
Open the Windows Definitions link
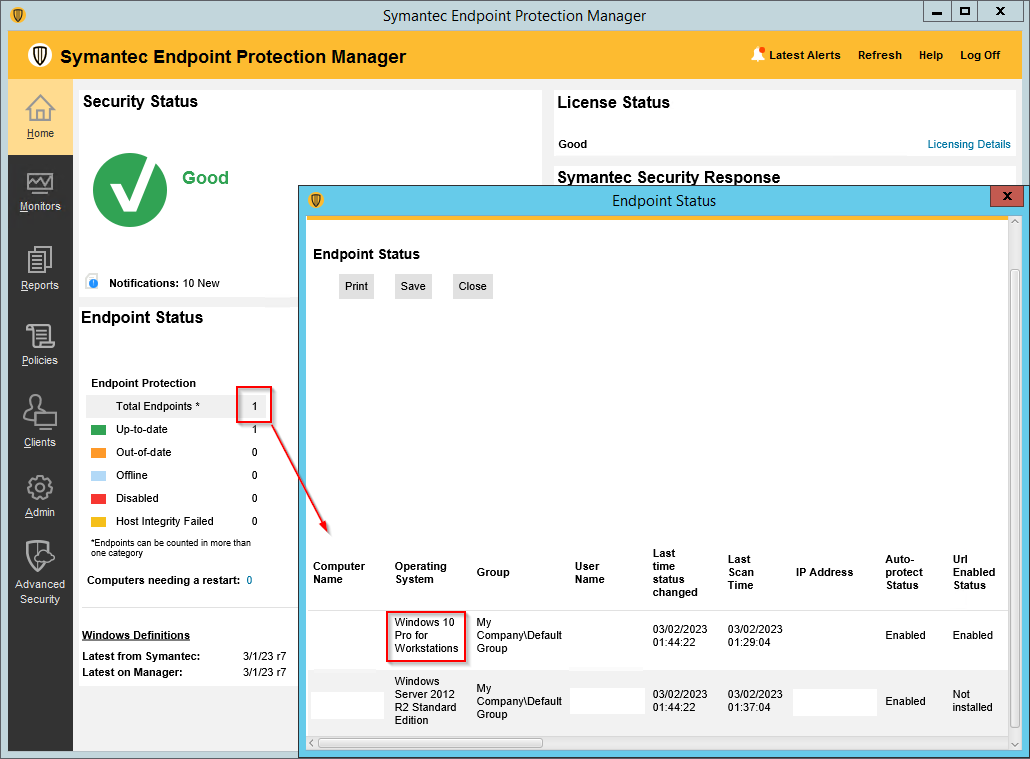tap(136, 635)
